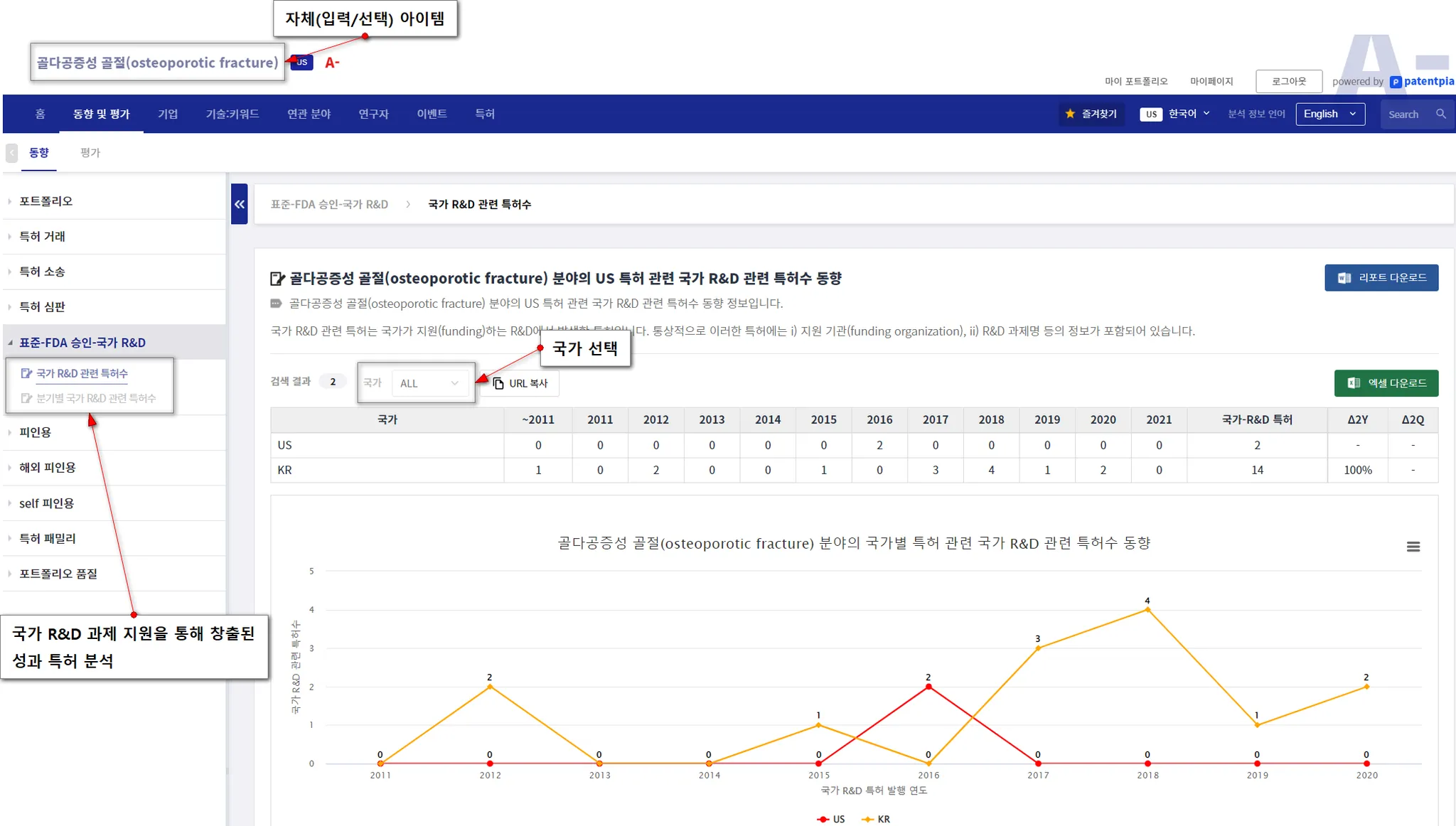Collapse the sidebar with double-chevron icon
Viewport: 1456px width, 826px height.
click(239, 204)
